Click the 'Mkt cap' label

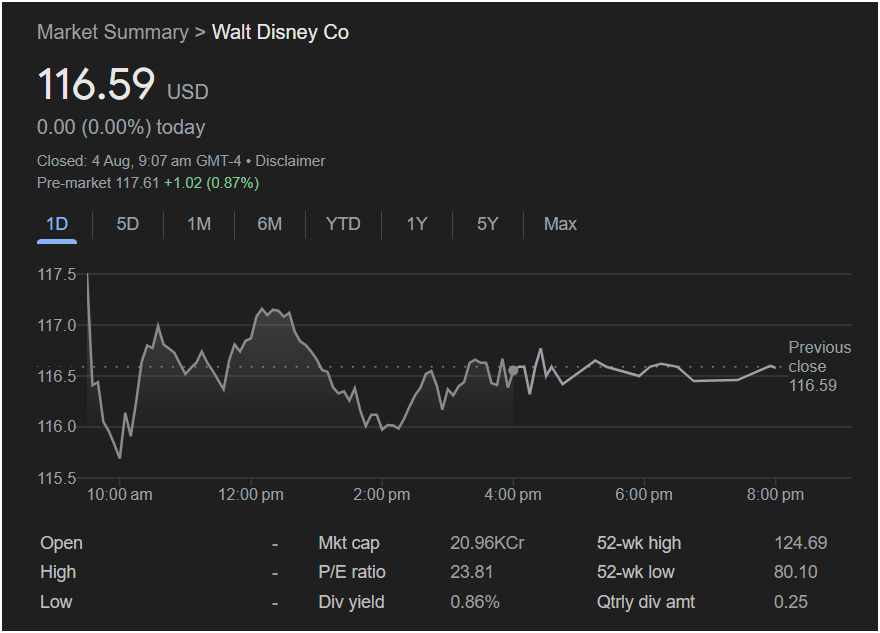(x=349, y=543)
